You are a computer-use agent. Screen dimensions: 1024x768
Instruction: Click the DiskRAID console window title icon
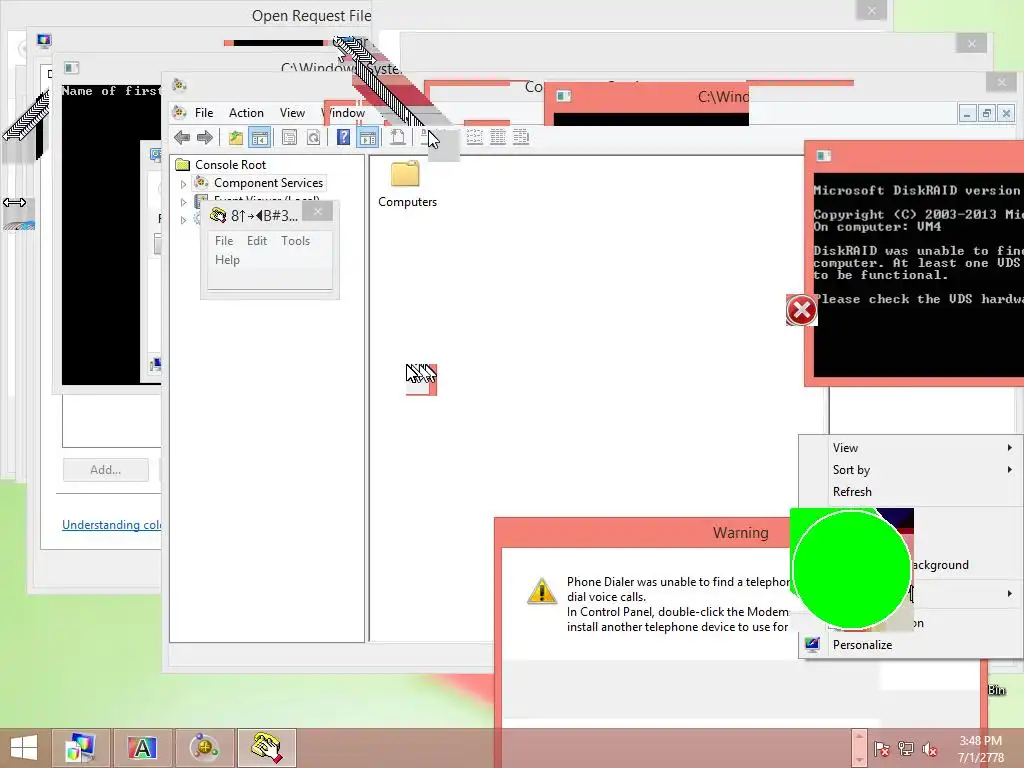[824, 155]
